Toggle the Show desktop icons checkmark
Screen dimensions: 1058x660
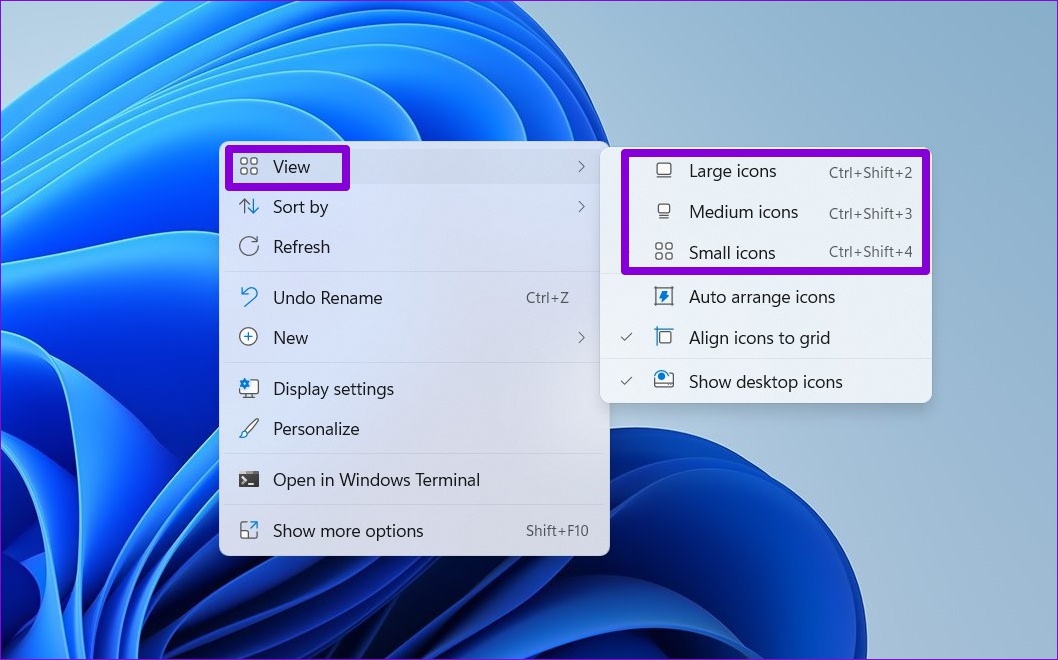click(x=626, y=381)
